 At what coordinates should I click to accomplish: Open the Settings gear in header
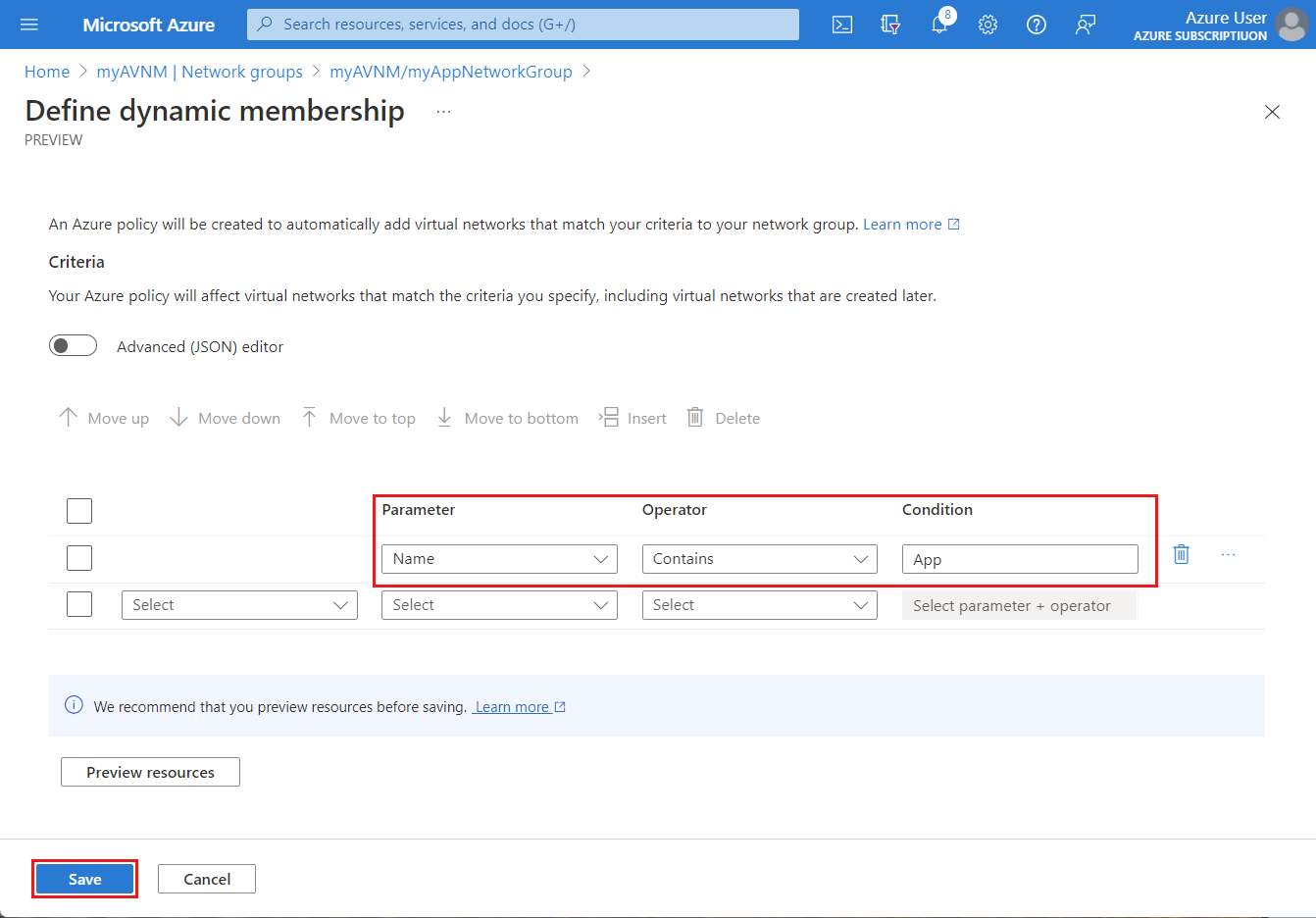coord(987,25)
